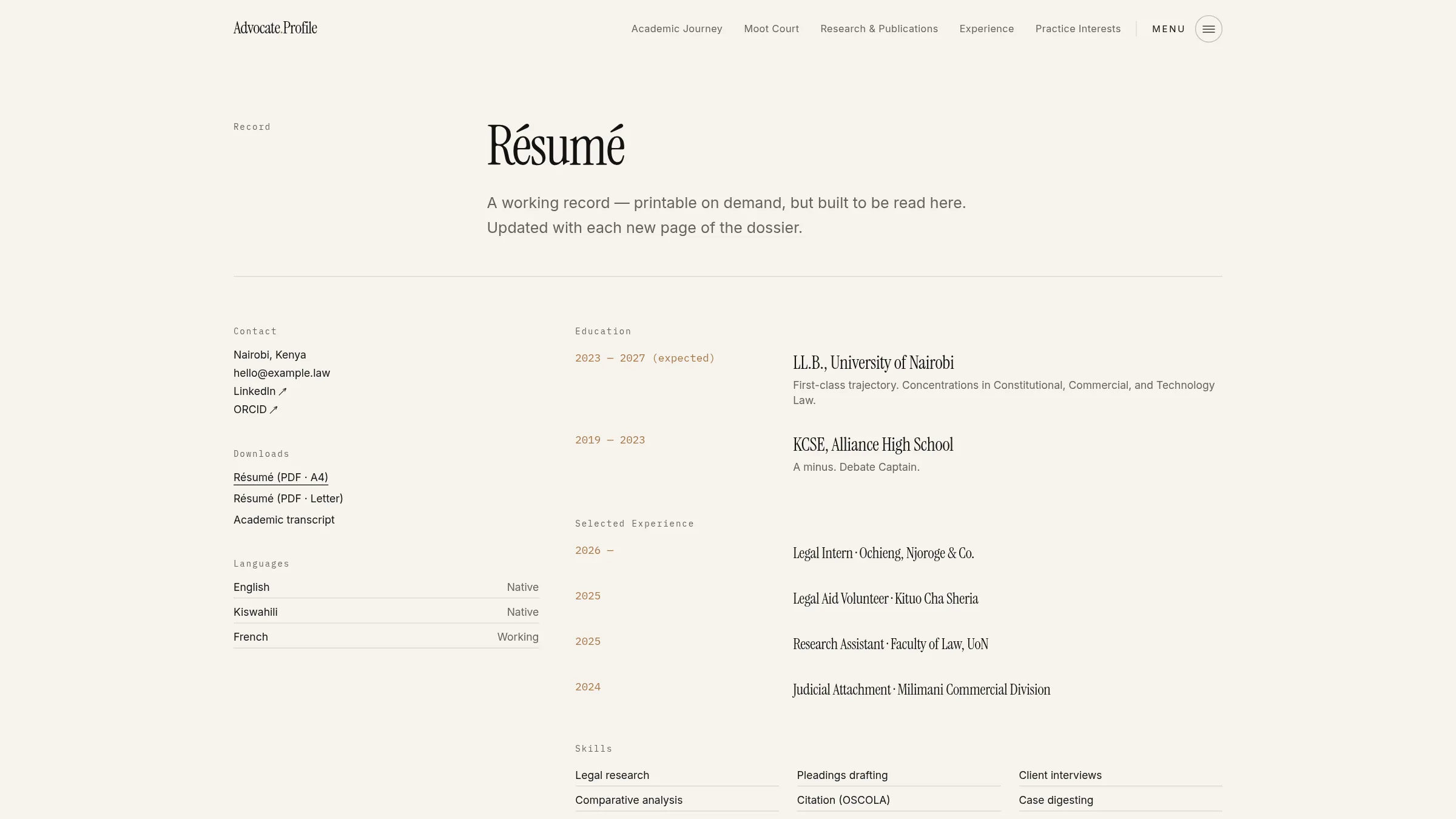1456x819 pixels.
Task: Click the MENU label
Action: (1168, 29)
